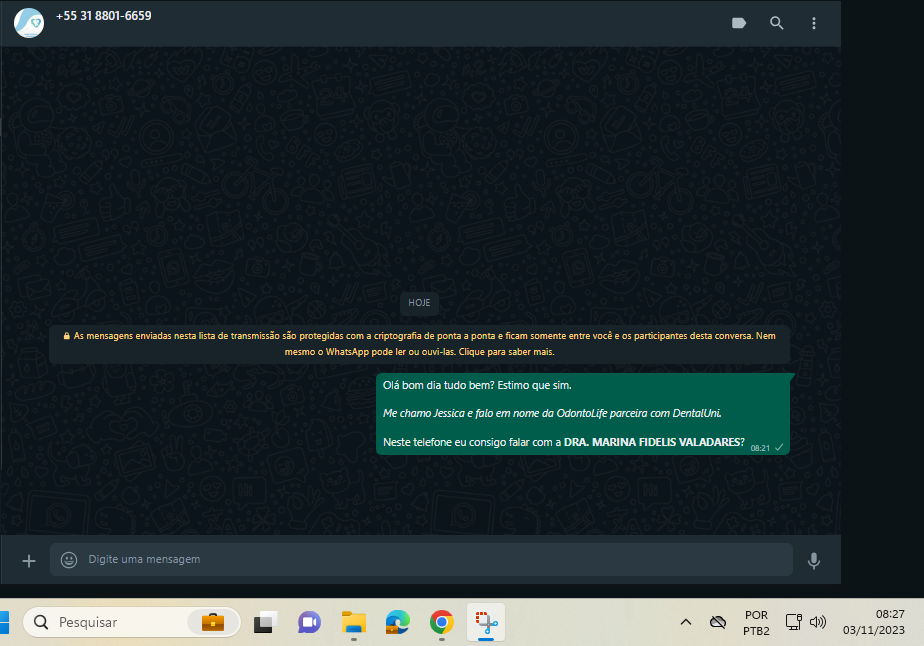Start voice message recording with microphone
The height and width of the screenshot is (646, 924).
point(814,561)
